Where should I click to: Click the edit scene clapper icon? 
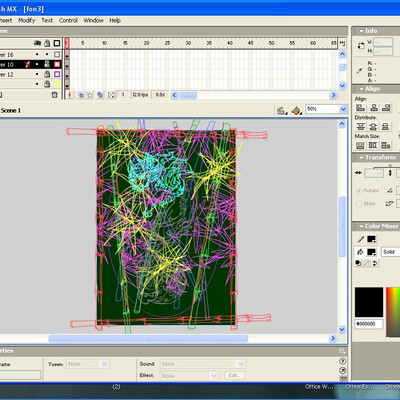(281, 110)
